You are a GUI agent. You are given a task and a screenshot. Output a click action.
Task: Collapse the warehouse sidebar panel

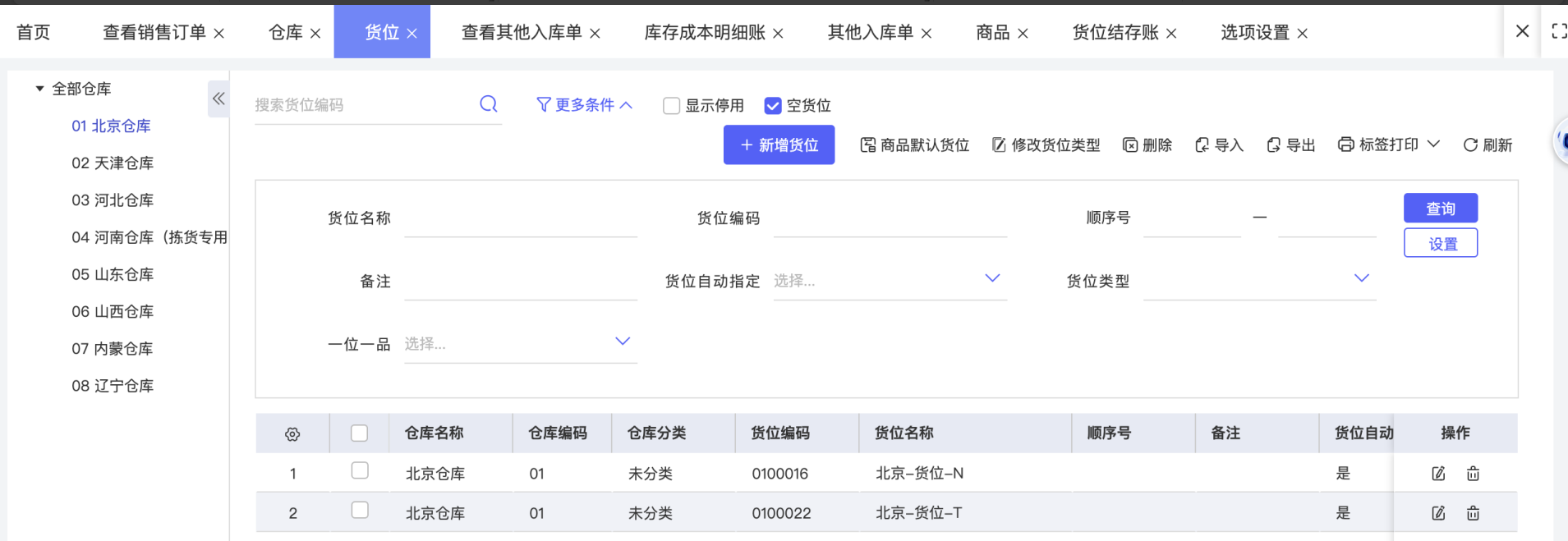(218, 99)
